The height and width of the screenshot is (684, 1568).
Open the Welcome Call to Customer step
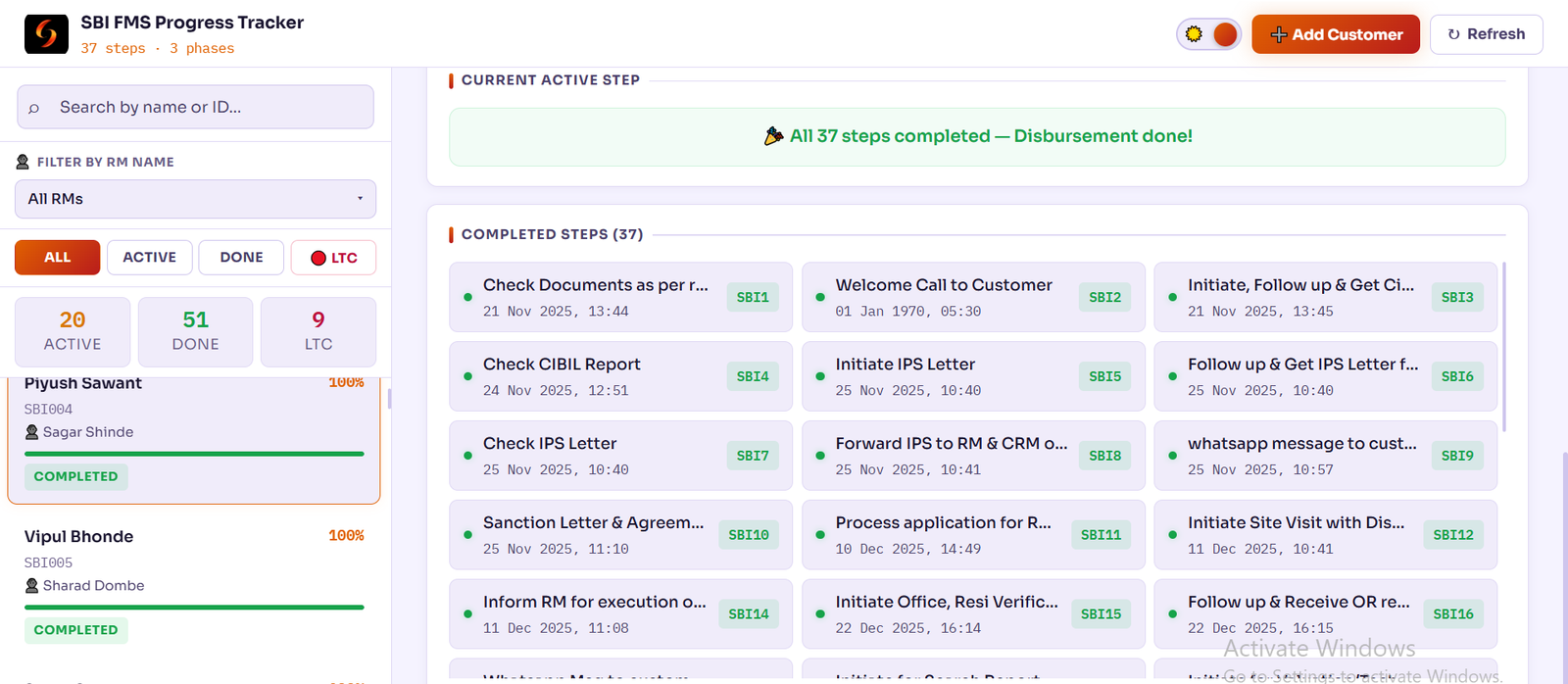pyautogui.click(x=973, y=297)
